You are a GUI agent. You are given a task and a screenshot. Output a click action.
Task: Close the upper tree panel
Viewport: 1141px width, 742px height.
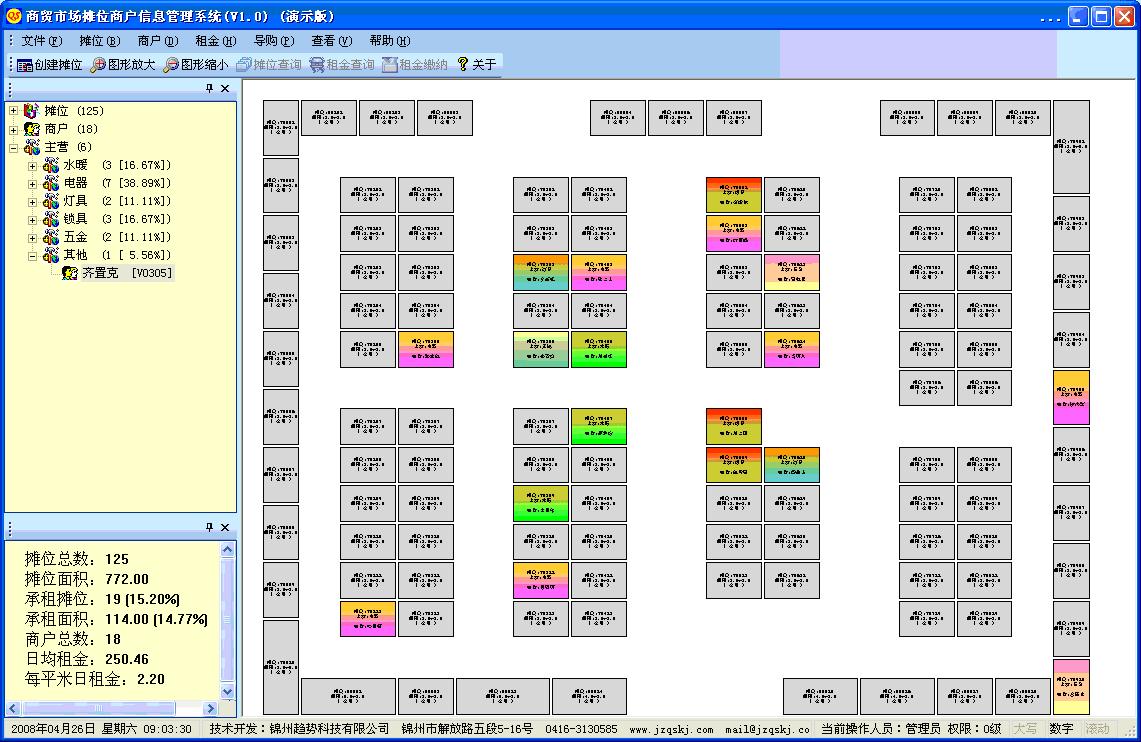[x=225, y=89]
